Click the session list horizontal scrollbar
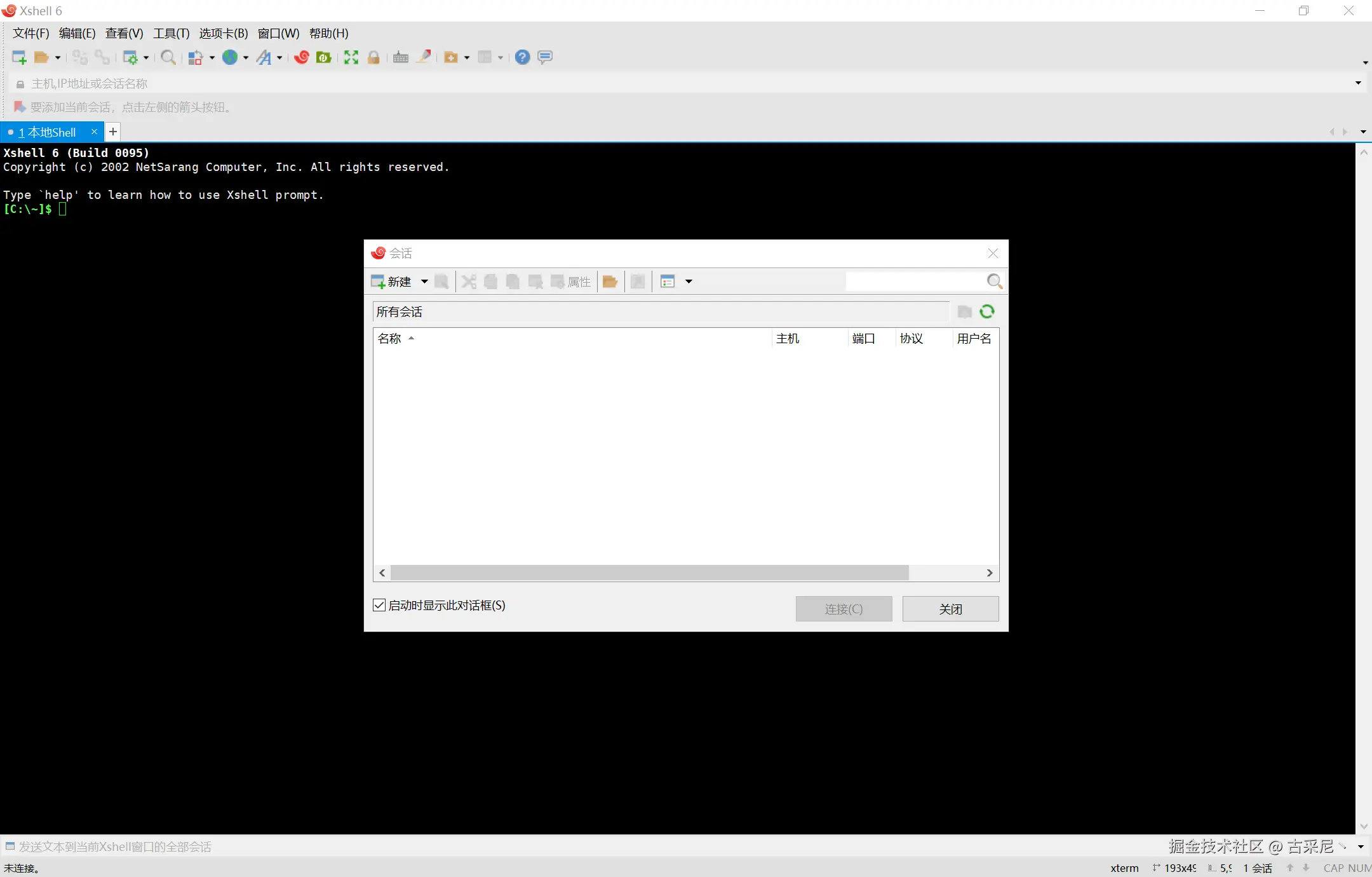 (649, 573)
